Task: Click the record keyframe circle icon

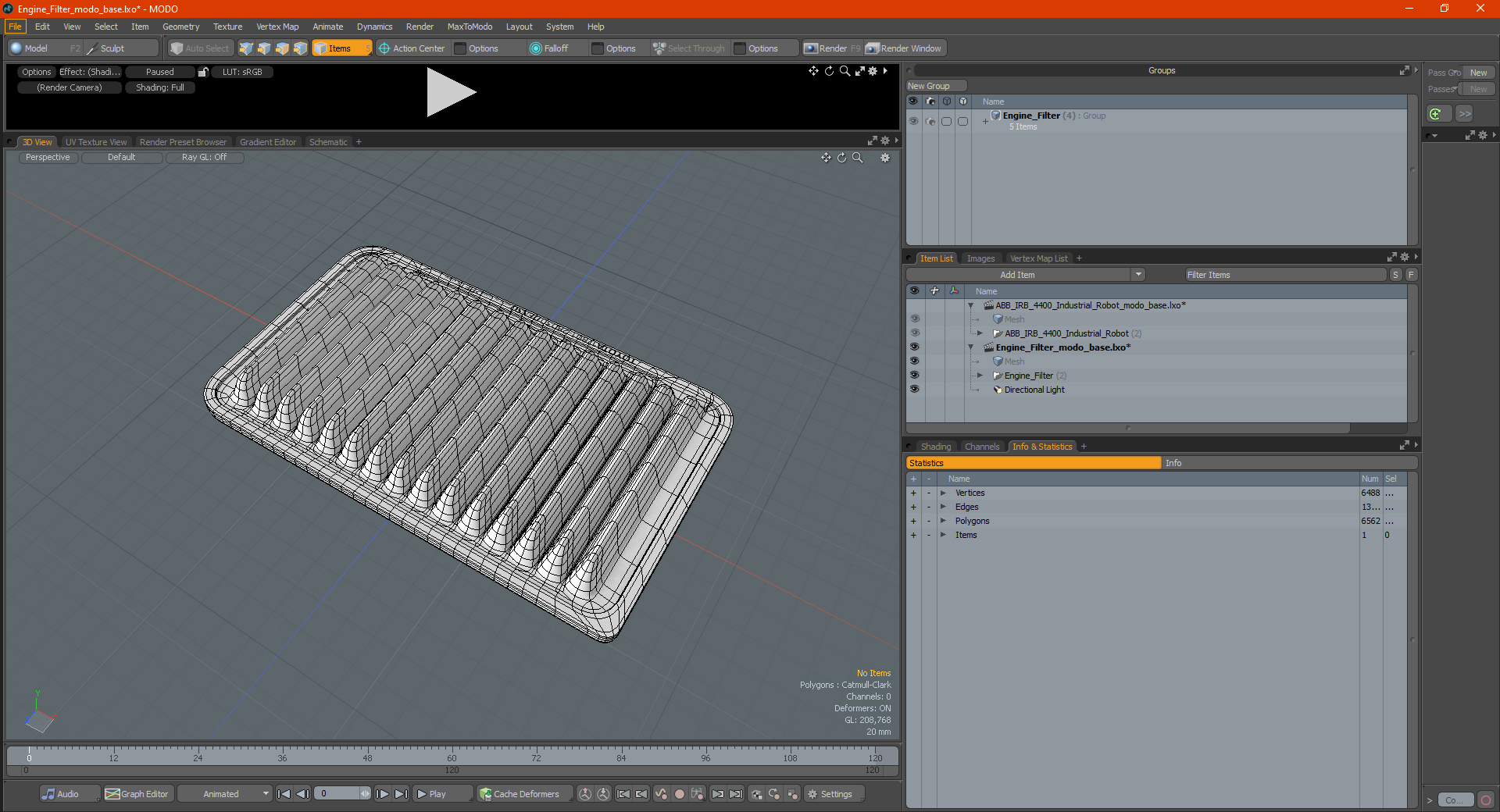Action: pyautogui.click(x=680, y=794)
